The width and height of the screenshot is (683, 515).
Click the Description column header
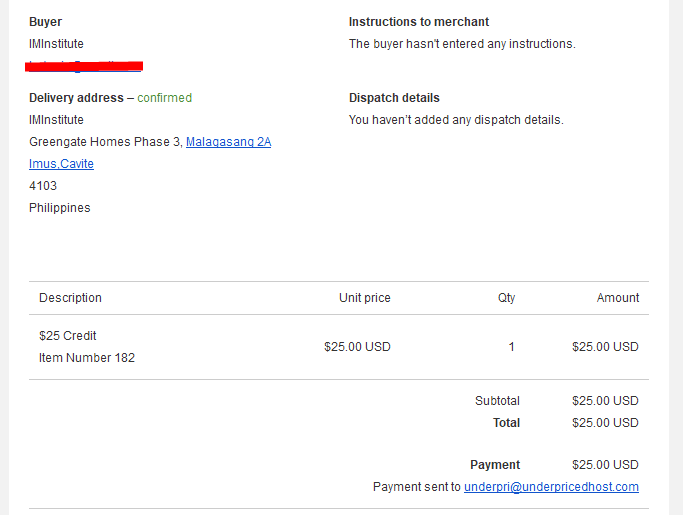pos(70,298)
